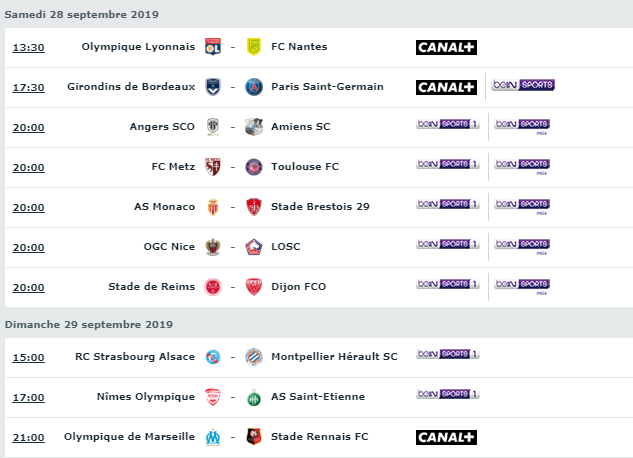633x458 pixels.
Task: Select the Montpellier Hérault SC crest
Action: coord(254,357)
